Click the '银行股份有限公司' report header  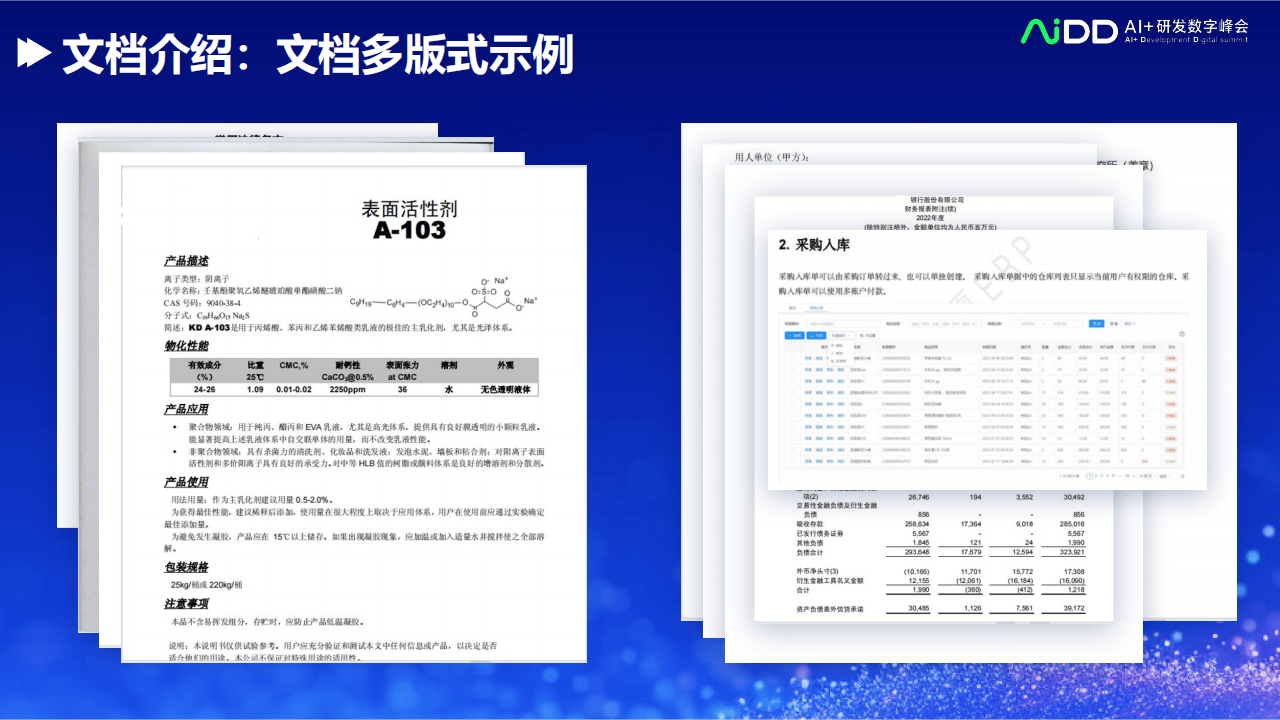937,200
